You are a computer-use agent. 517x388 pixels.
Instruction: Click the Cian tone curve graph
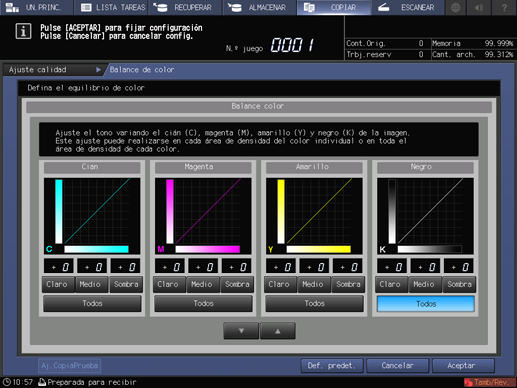pos(92,216)
